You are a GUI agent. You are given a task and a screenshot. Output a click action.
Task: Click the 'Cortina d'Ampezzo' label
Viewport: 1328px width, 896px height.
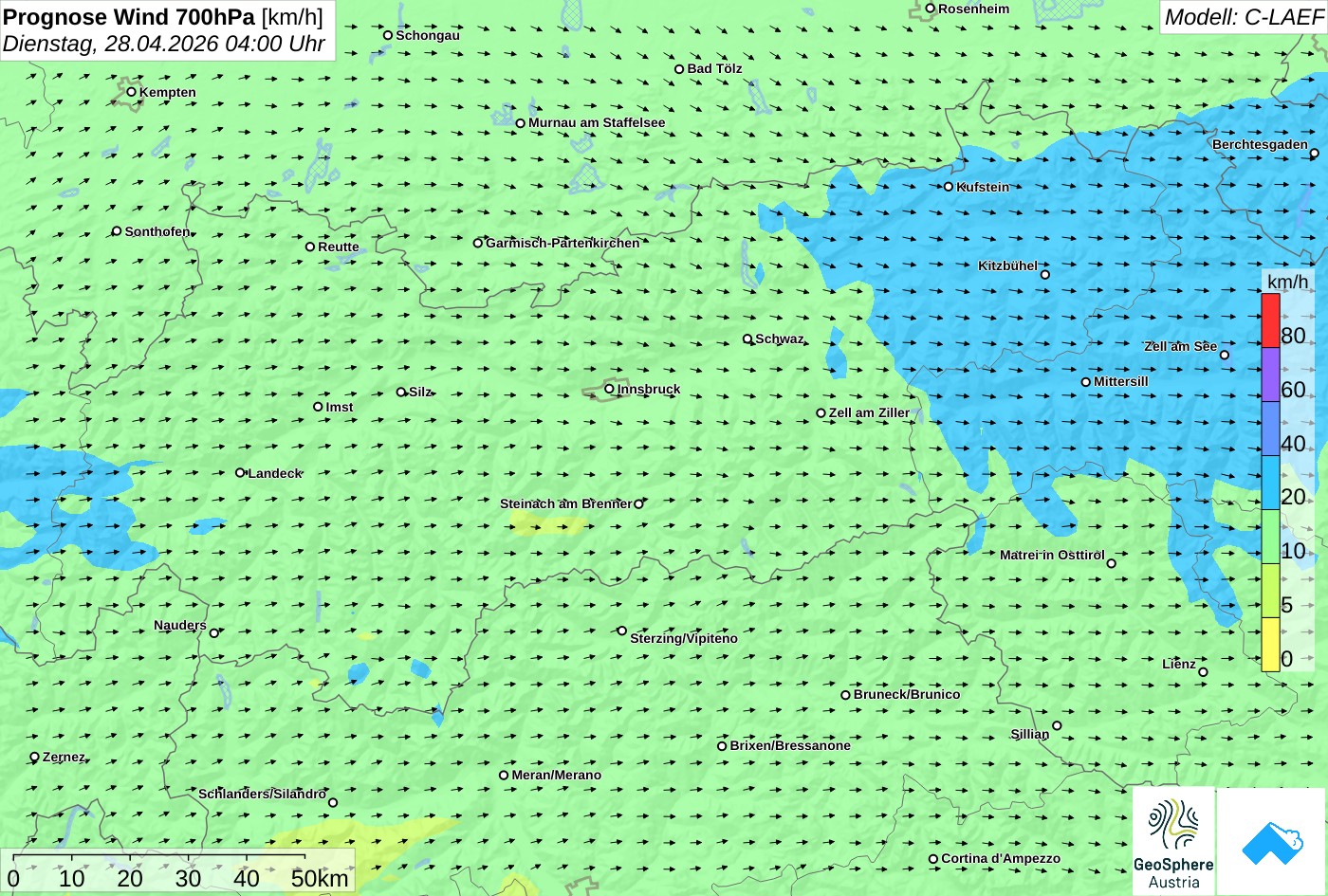click(x=1001, y=858)
